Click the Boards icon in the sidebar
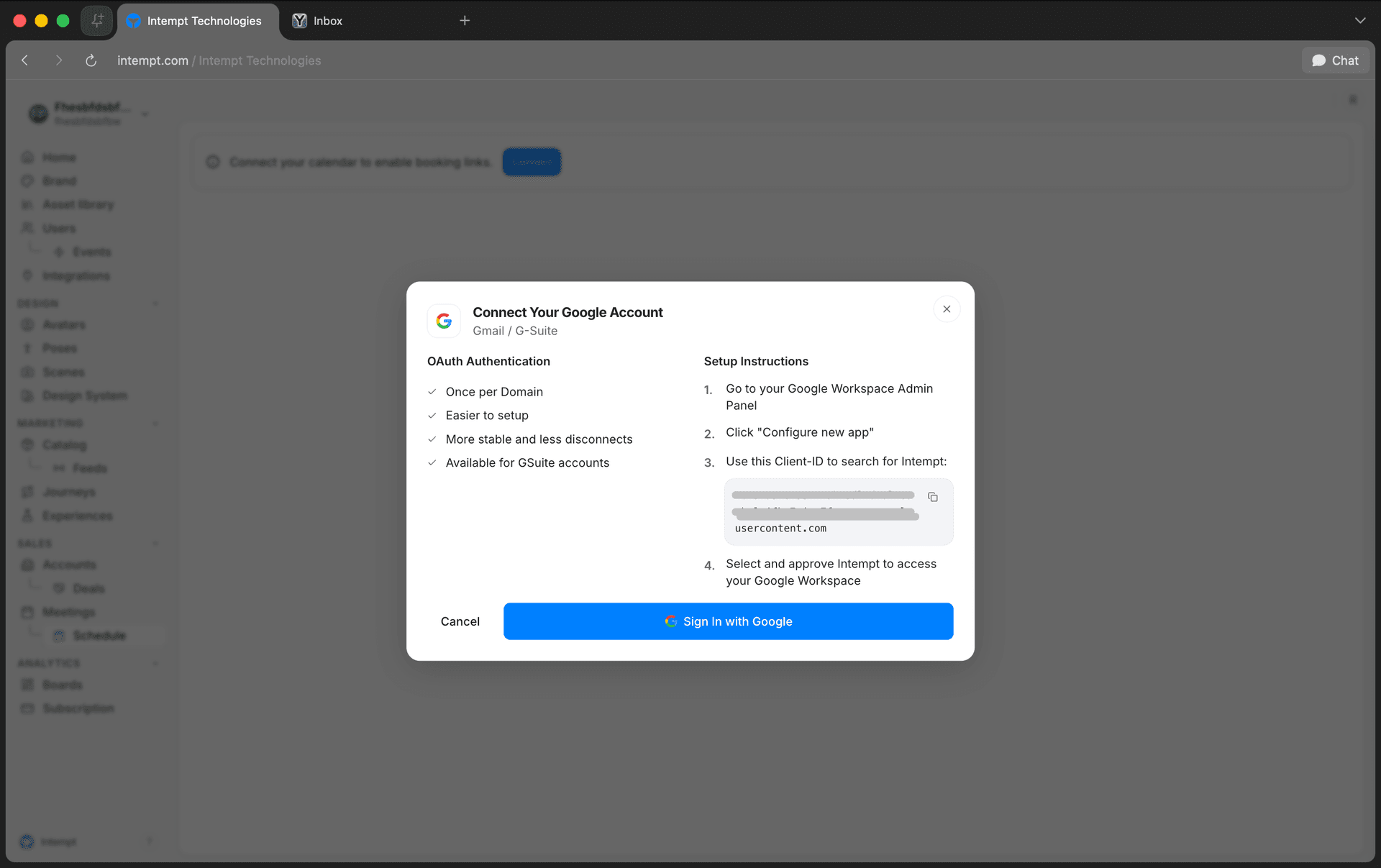This screenshot has height=868, width=1381. (x=27, y=685)
